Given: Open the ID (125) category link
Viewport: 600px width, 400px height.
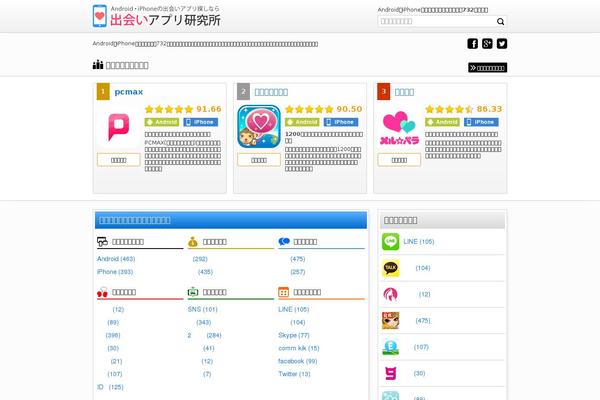Looking at the screenshot, I should pyautogui.click(x=110, y=387).
